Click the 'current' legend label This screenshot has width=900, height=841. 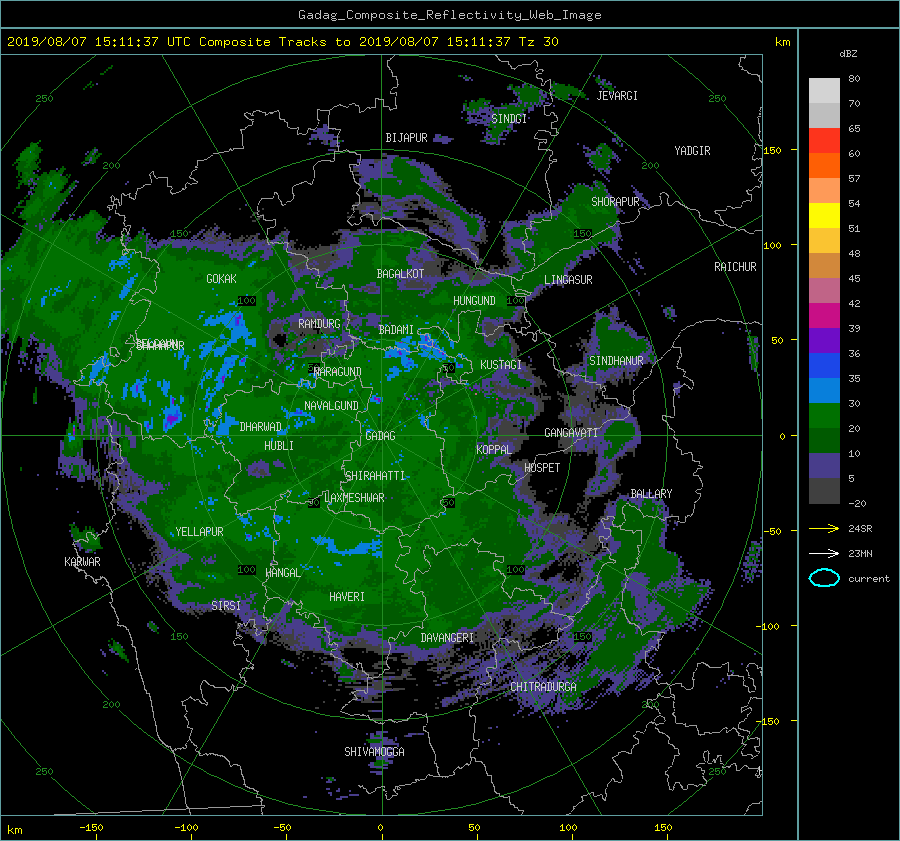[868, 579]
